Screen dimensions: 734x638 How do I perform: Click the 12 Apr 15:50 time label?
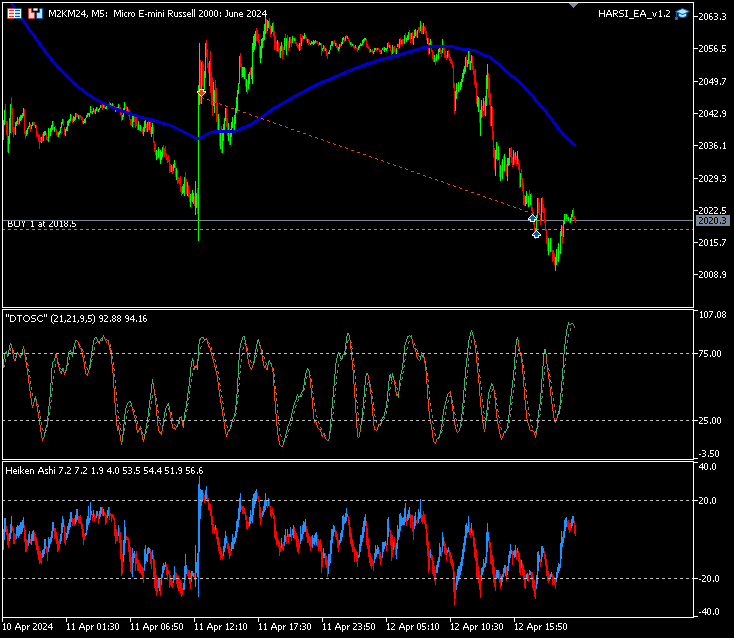541,627
